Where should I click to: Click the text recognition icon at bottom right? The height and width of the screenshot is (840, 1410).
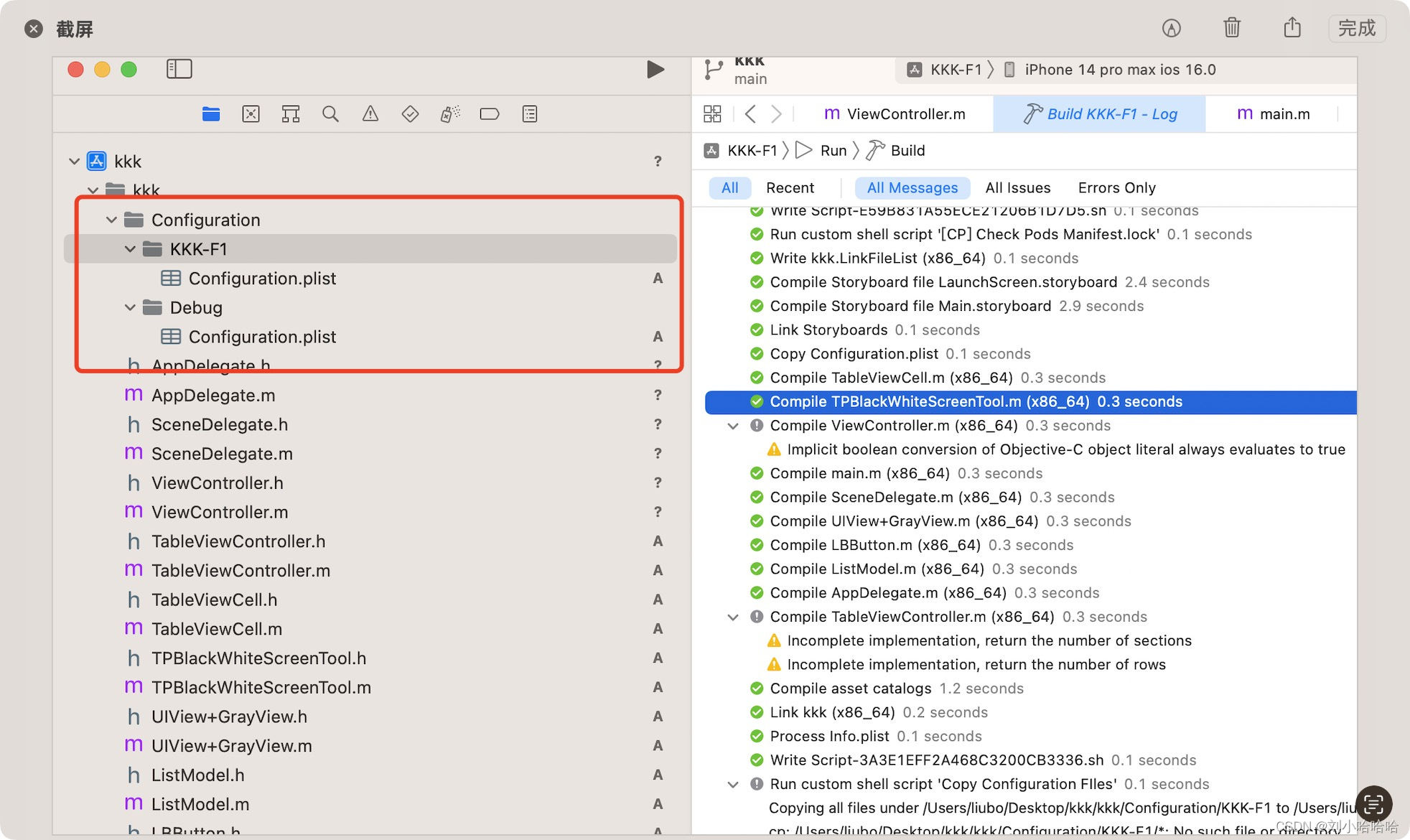[x=1374, y=803]
